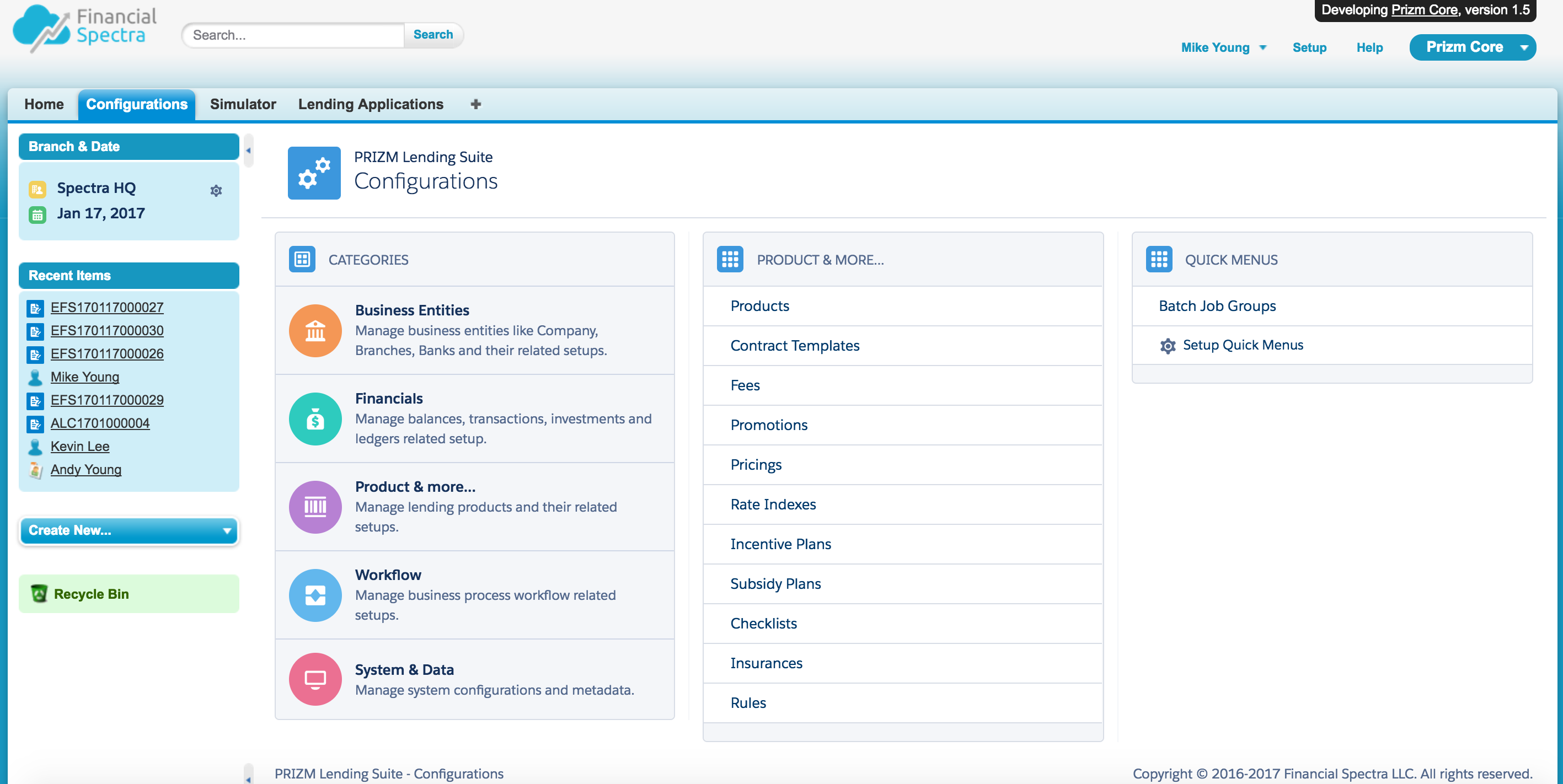The height and width of the screenshot is (784, 1563).
Task: Open Batch Job Groups quick menu
Action: coord(1217,306)
